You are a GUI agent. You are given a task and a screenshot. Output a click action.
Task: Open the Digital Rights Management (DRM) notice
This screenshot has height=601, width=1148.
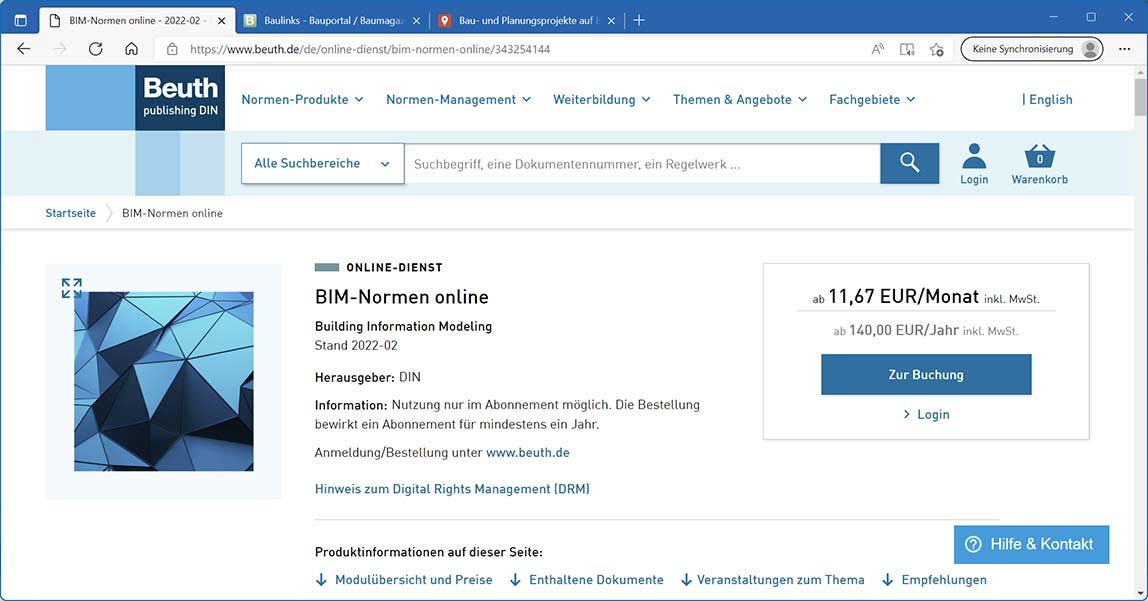452,488
